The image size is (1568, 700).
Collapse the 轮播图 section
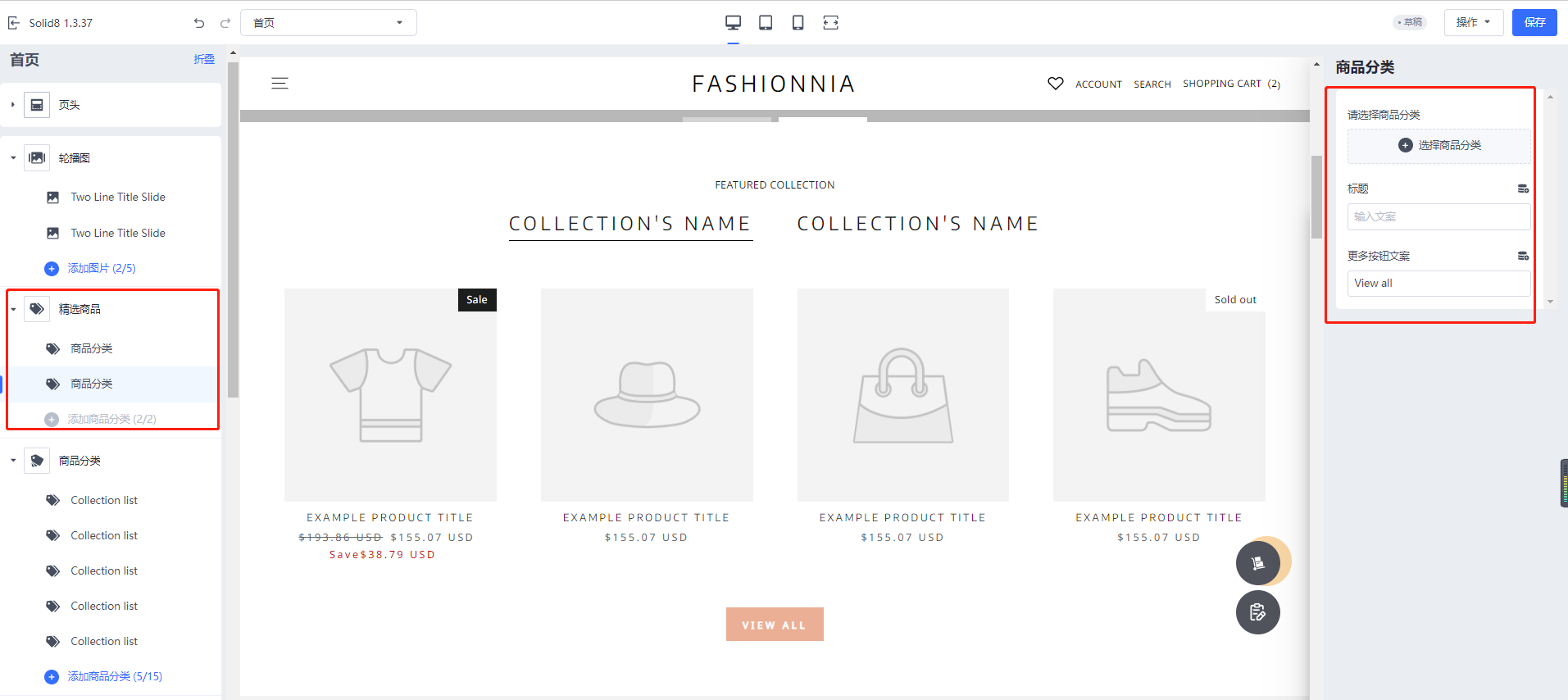point(13,158)
